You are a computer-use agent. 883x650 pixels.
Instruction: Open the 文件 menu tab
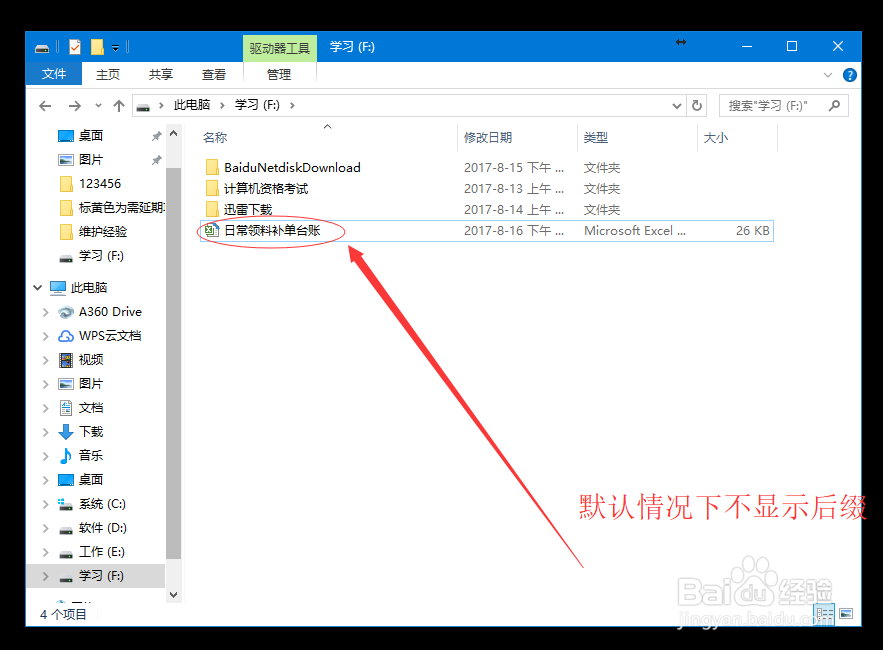[x=54, y=74]
